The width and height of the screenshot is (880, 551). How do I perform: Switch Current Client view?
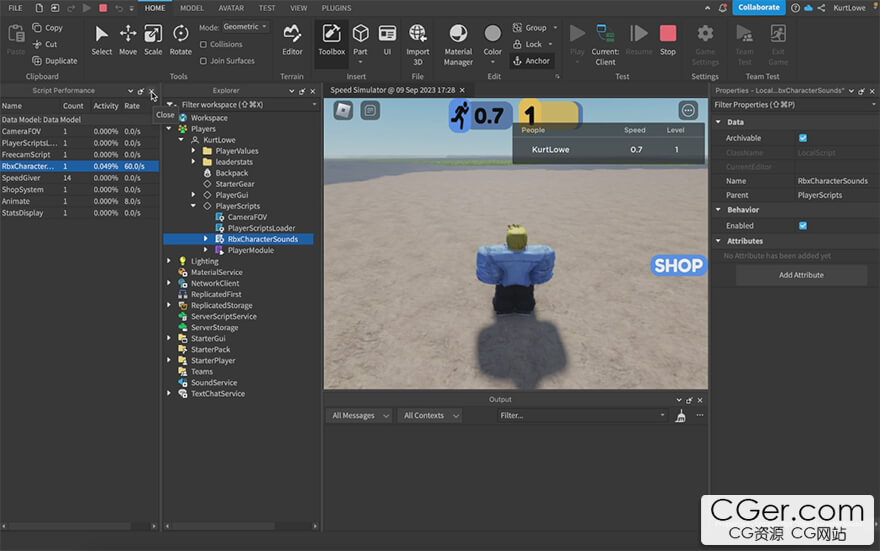pos(605,45)
